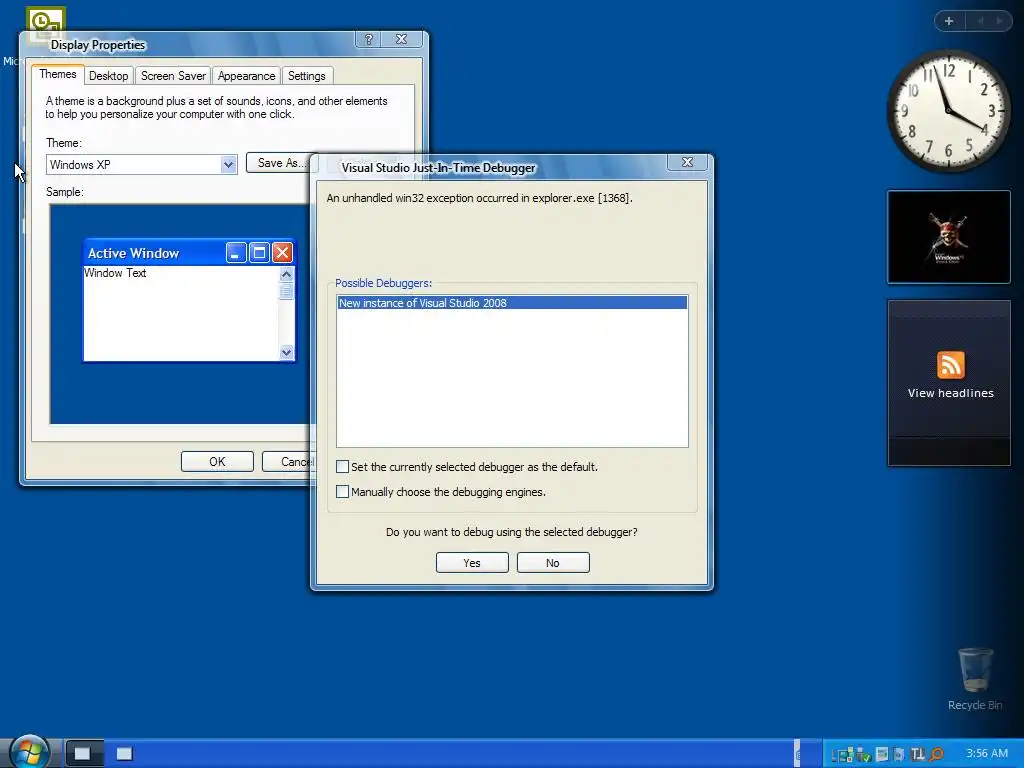
Task: Click the Active Window sample preview
Action: tap(189, 300)
